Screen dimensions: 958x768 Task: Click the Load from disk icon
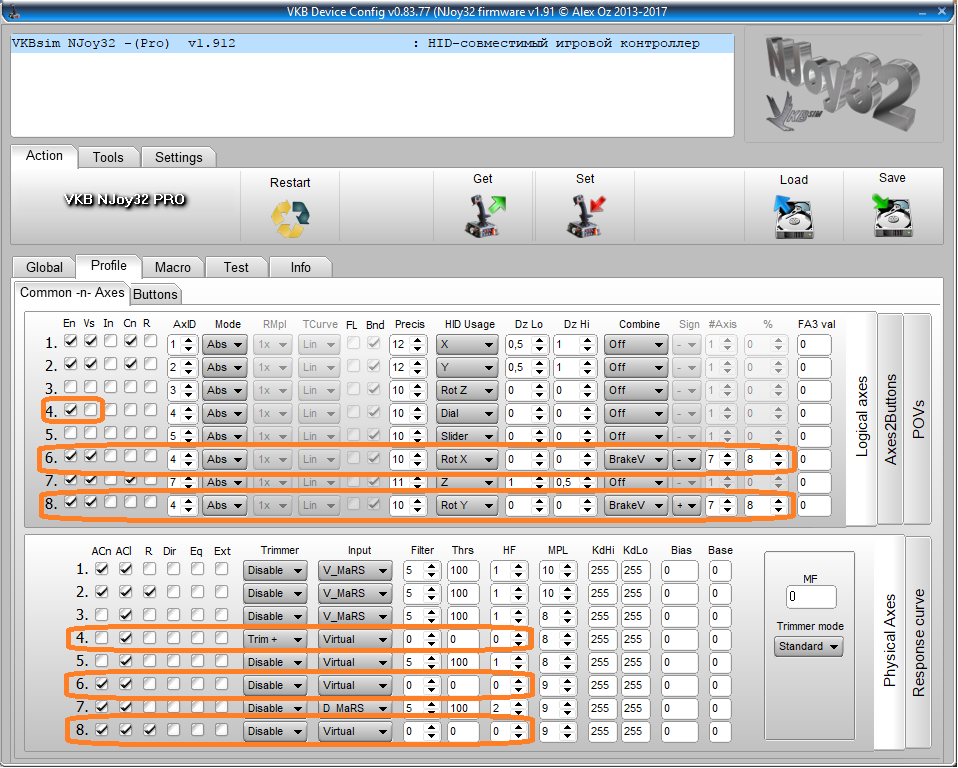(x=793, y=216)
